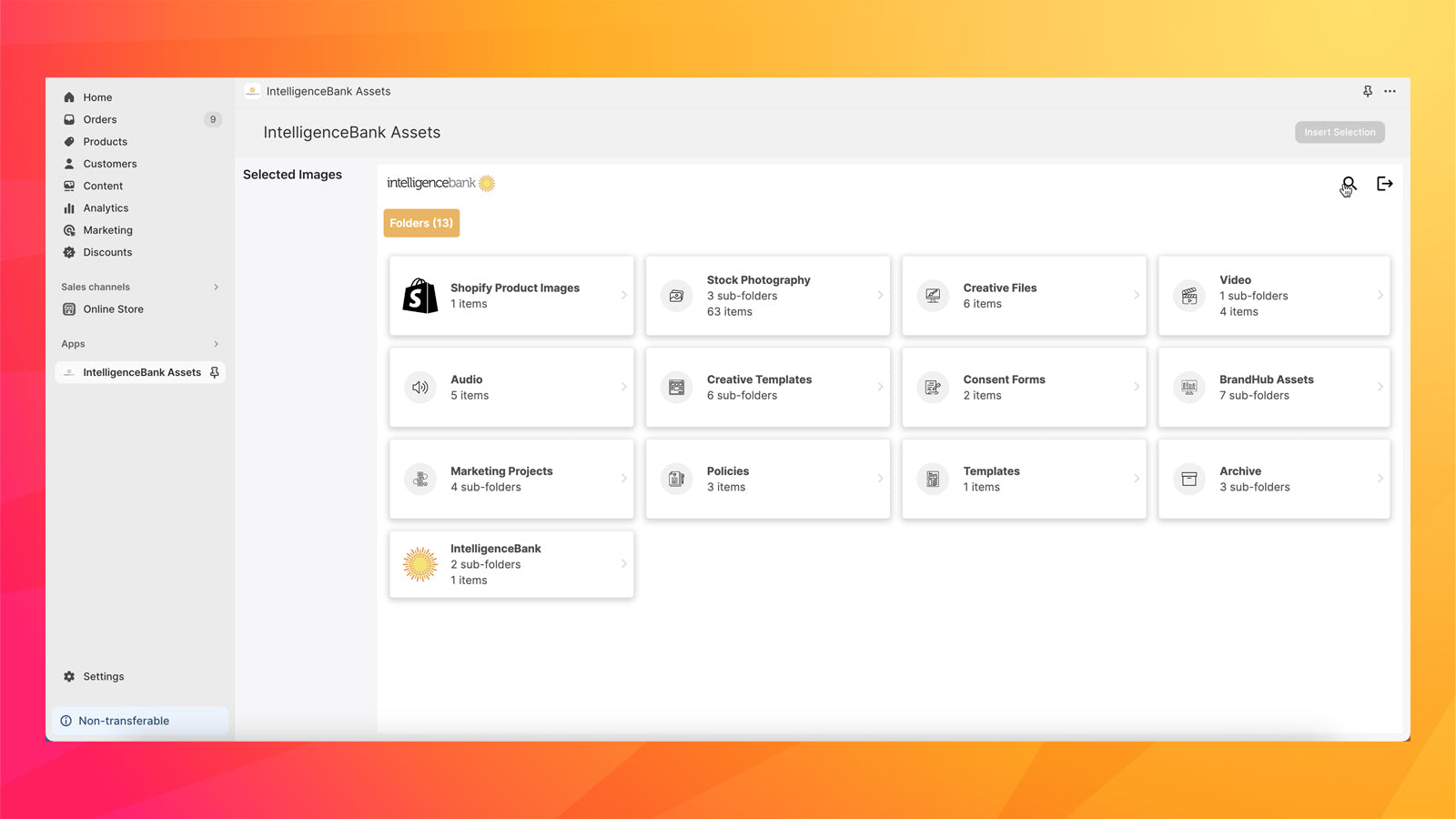Click the Products tag icon

click(x=69, y=142)
